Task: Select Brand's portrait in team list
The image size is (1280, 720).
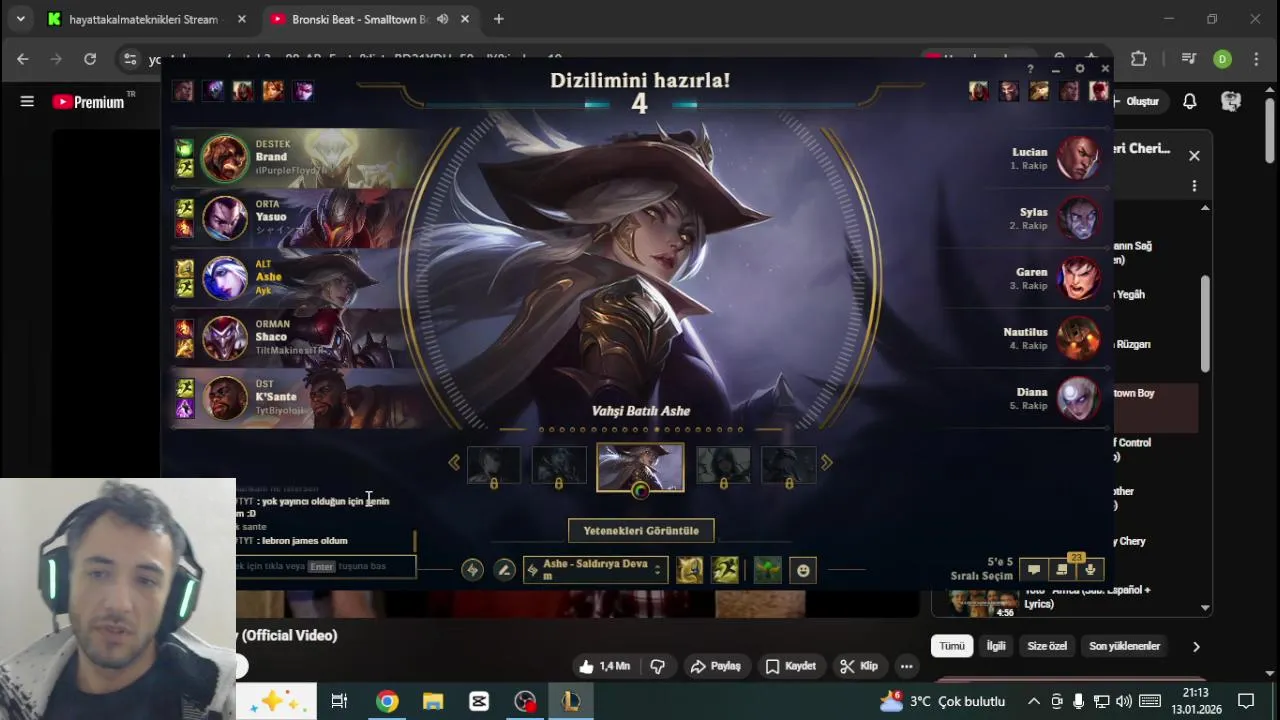Action: [225, 158]
